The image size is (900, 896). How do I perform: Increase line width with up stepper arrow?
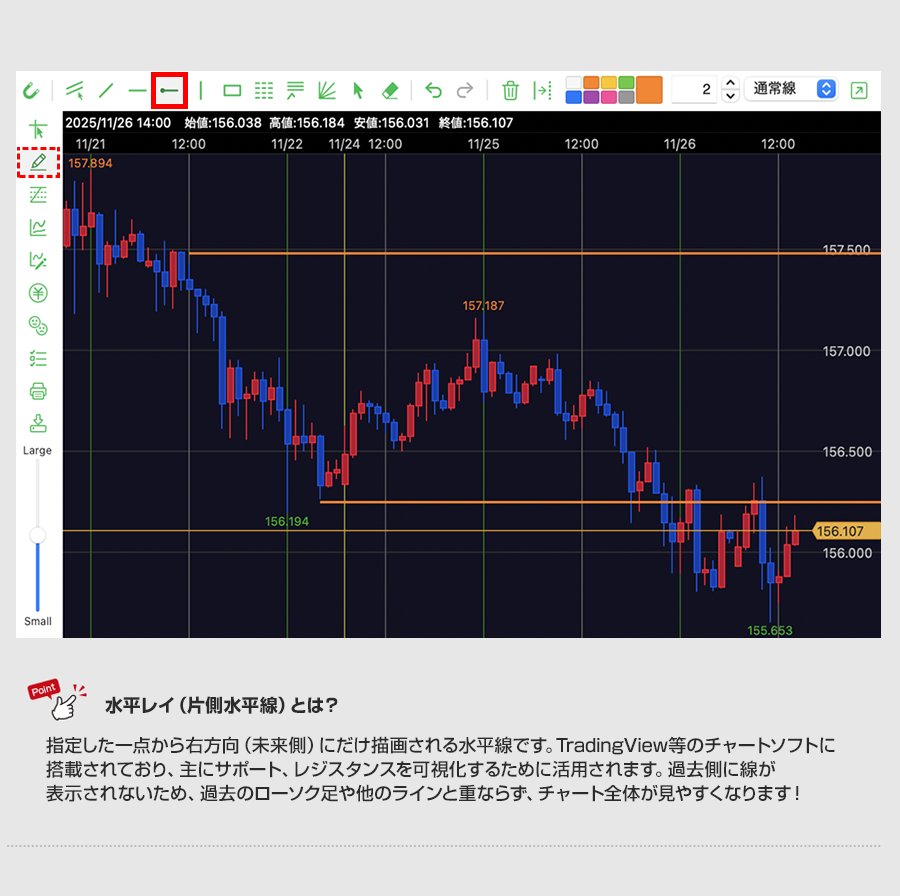(x=730, y=84)
